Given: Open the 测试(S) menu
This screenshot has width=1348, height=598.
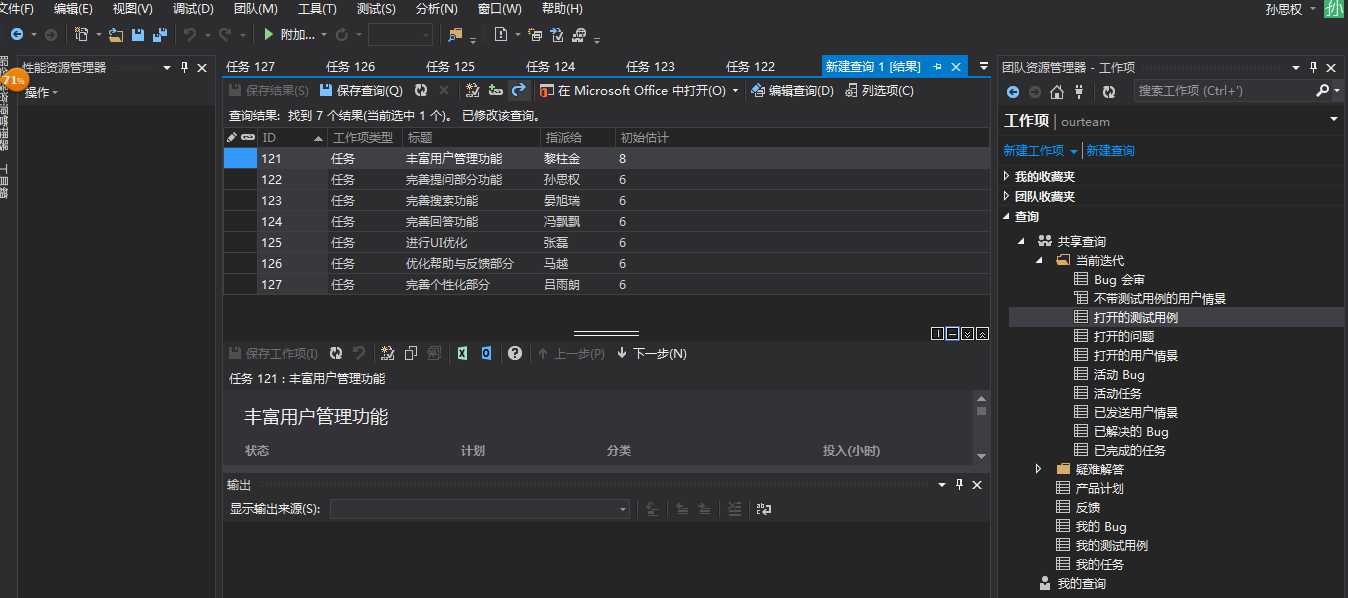Looking at the screenshot, I should 376,9.
